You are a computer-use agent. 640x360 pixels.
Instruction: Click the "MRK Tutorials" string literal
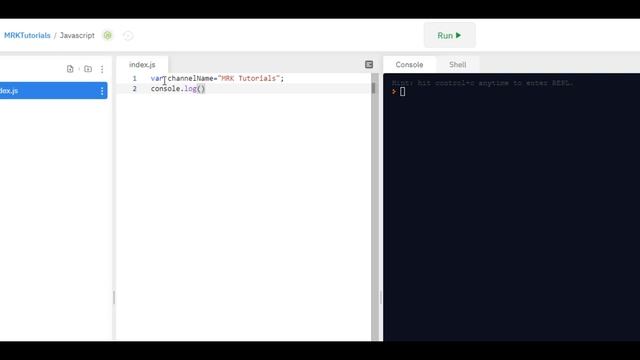(249, 78)
